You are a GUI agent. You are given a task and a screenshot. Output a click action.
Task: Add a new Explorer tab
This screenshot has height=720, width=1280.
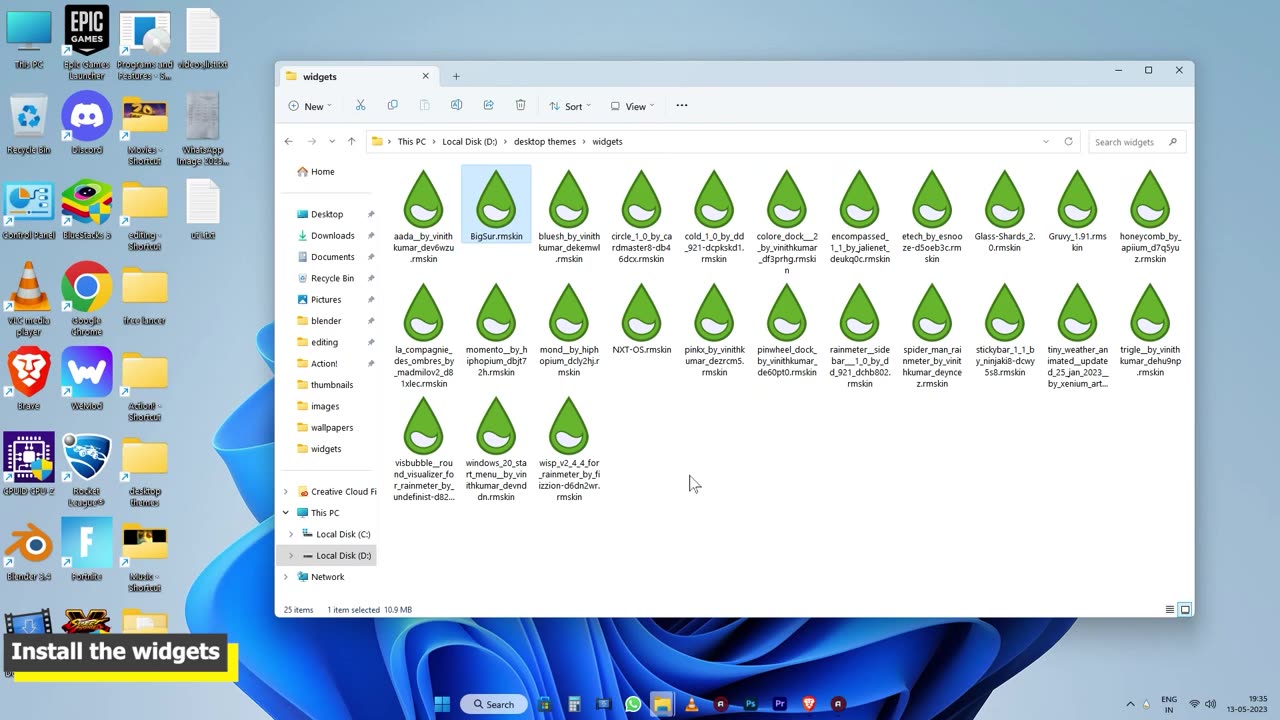click(x=456, y=76)
